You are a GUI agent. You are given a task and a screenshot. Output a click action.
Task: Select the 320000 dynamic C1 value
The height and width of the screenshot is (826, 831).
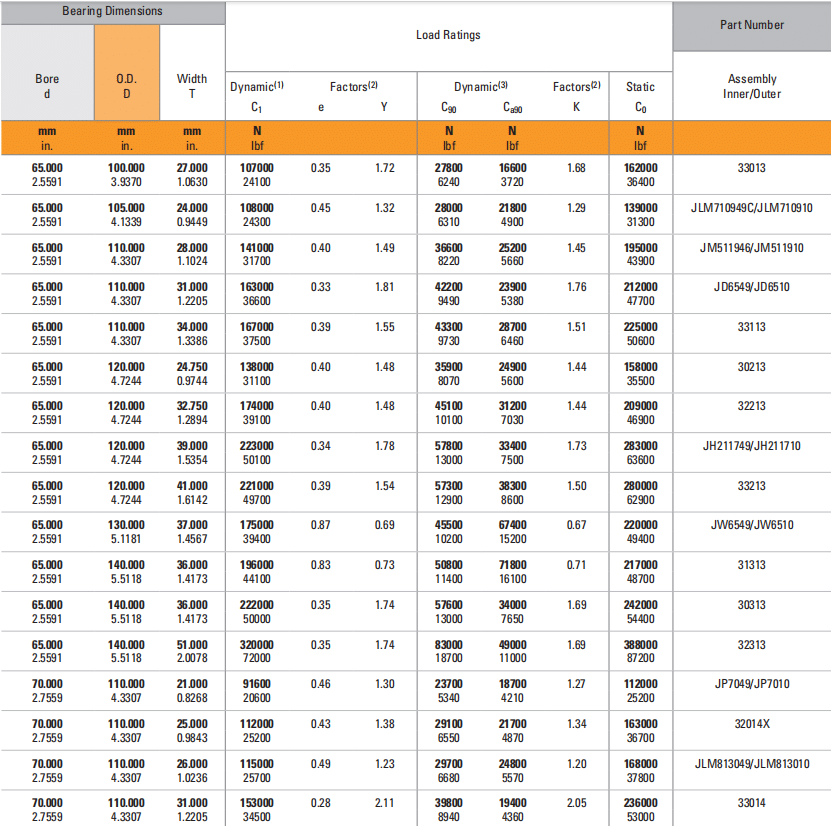click(257, 645)
